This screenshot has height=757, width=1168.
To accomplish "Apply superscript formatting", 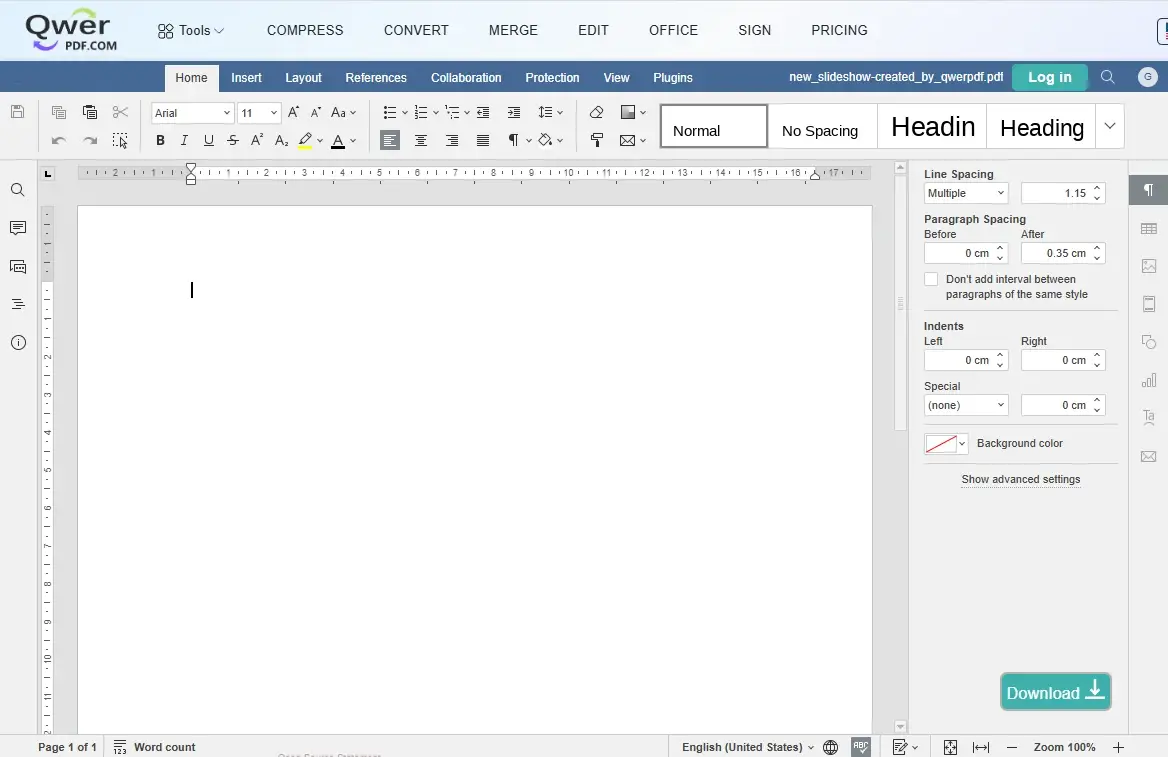I will click(257, 140).
